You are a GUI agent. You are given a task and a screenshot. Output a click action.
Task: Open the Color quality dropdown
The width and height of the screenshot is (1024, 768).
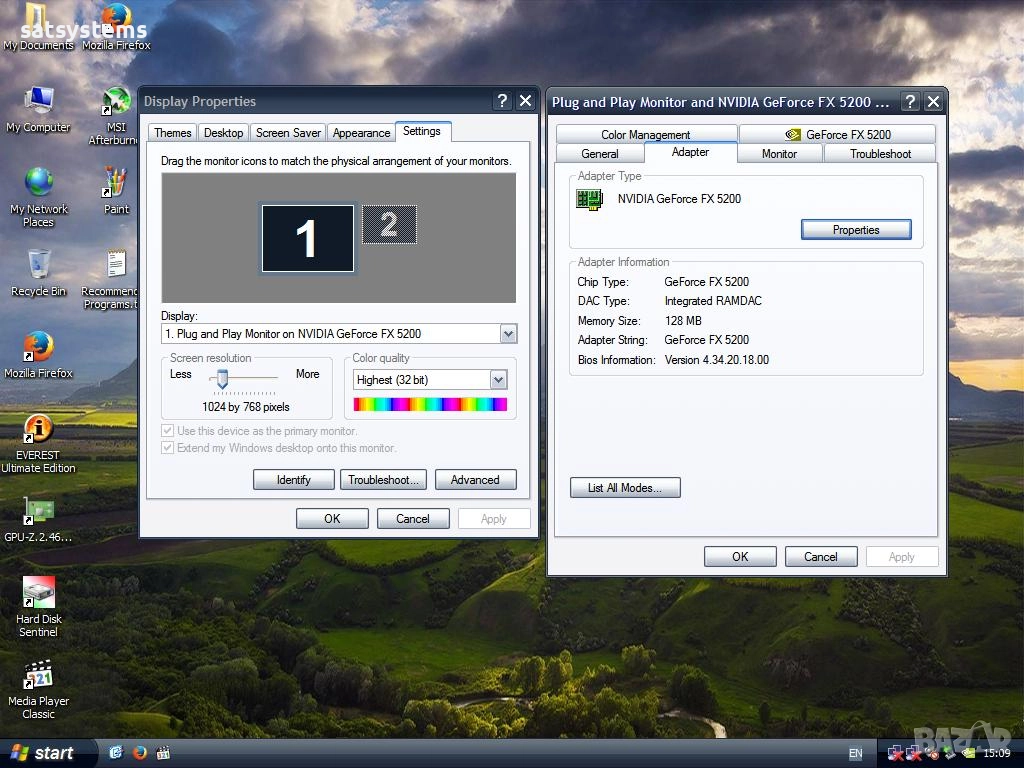point(498,380)
